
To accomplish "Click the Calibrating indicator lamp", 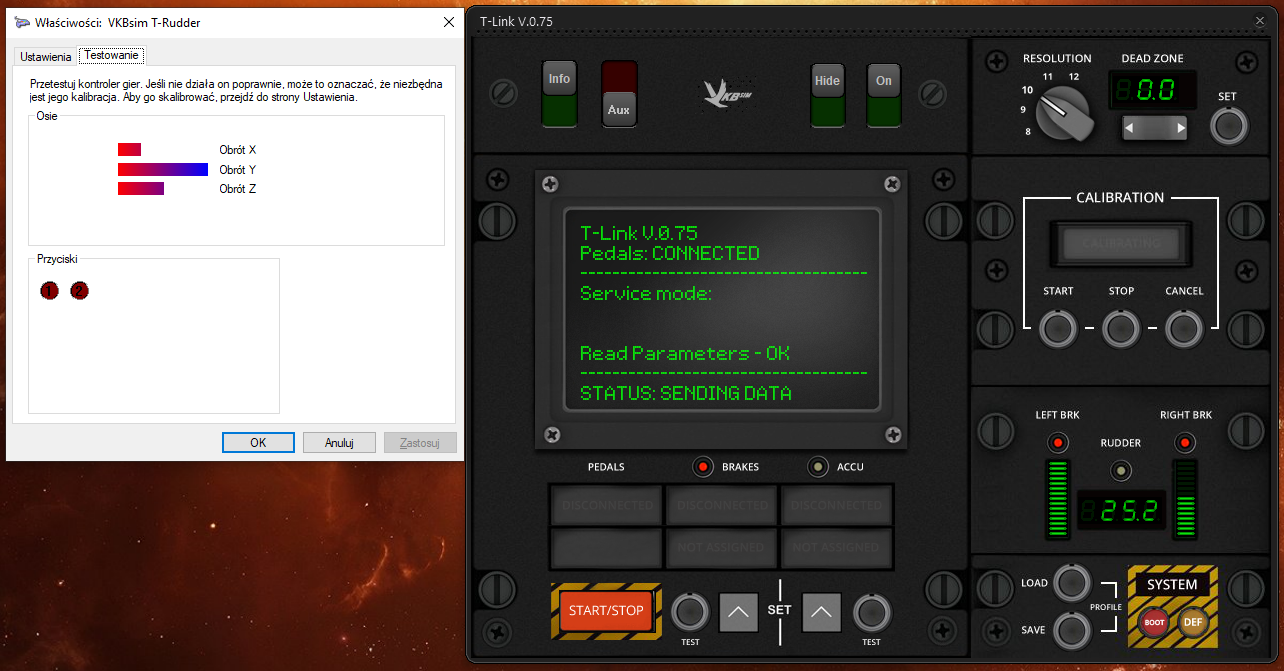I will pyautogui.click(x=1121, y=243).
